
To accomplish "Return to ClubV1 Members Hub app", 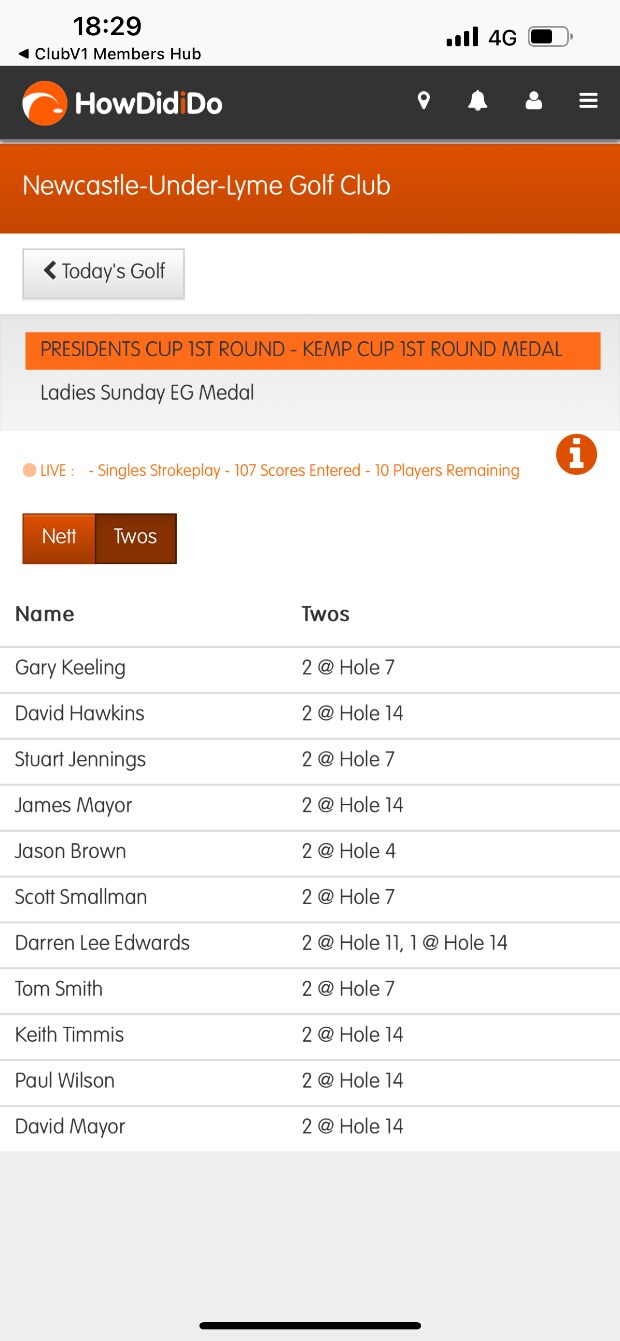I will tap(110, 54).
